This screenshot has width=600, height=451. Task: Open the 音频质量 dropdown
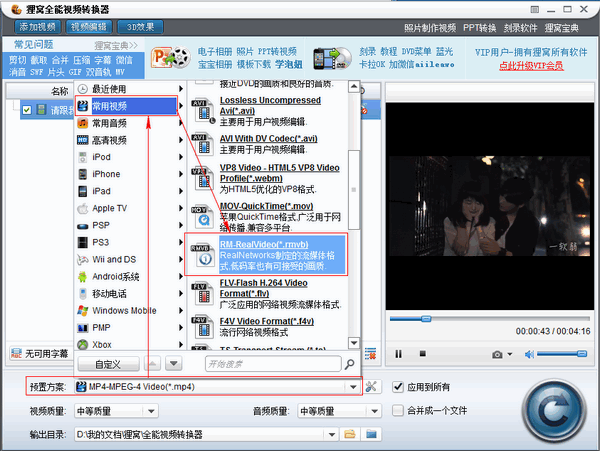[x=340, y=411]
